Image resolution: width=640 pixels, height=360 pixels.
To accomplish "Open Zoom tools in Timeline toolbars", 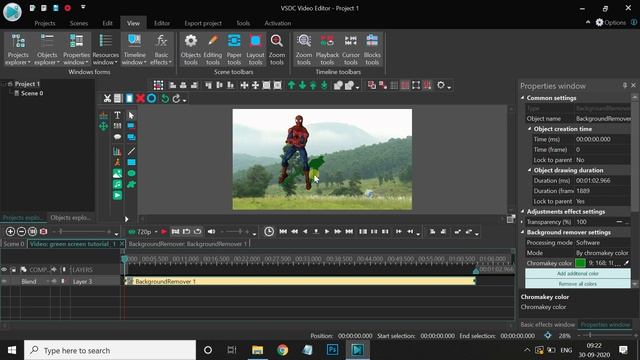I will (304, 49).
